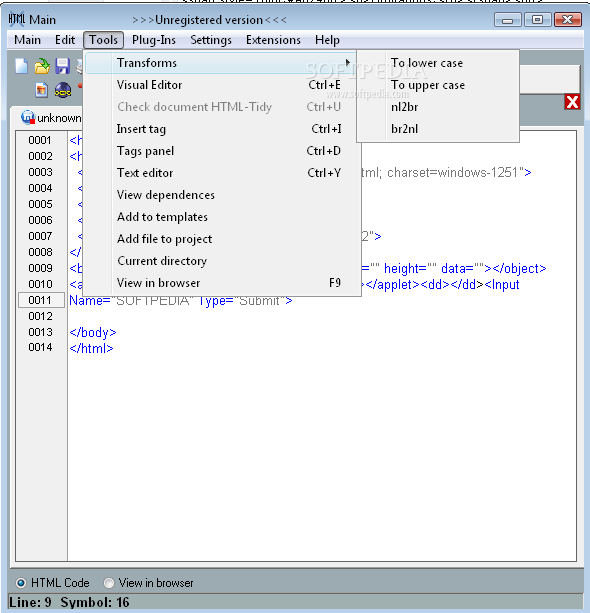
Task: Select View in browser F9 entry
Action: coord(221,283)
